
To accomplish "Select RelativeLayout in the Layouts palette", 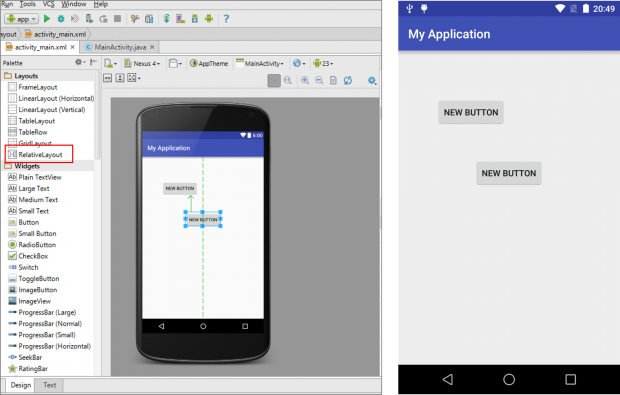I will tap(39, 155).
